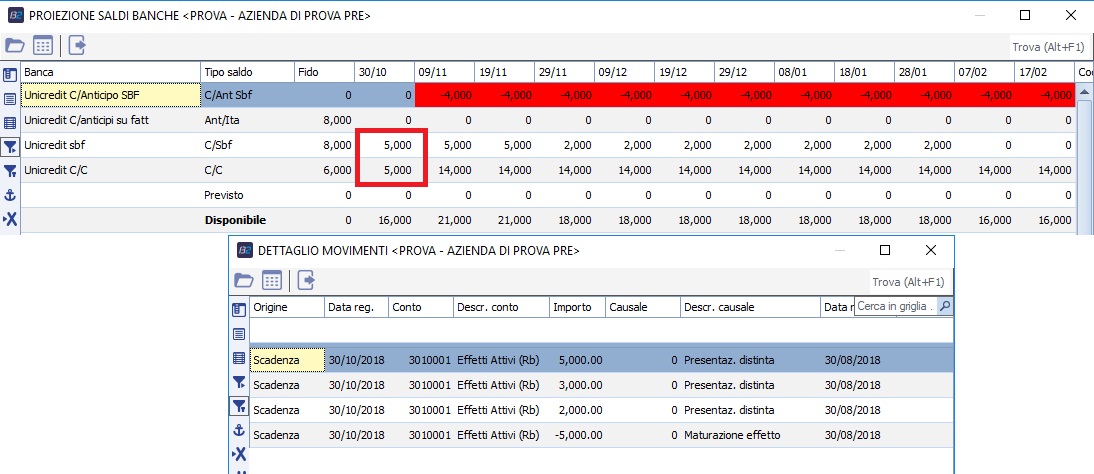Screen dimensions: 1094x474
Task: Click the red -4,000 cell under 09/11
Action: click(444, 95)
